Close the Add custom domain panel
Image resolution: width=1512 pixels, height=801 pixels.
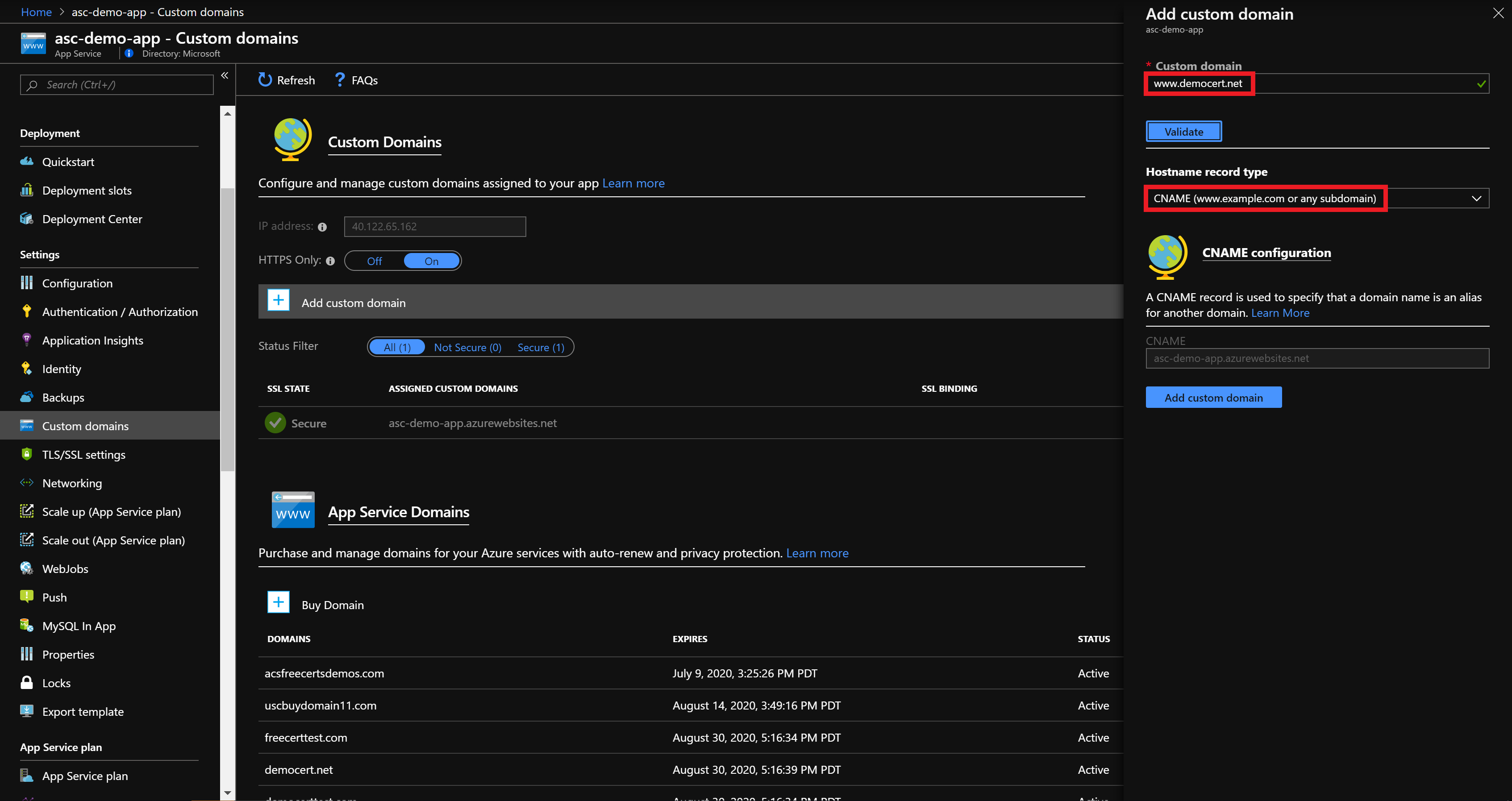click(x=1498, y=13)
